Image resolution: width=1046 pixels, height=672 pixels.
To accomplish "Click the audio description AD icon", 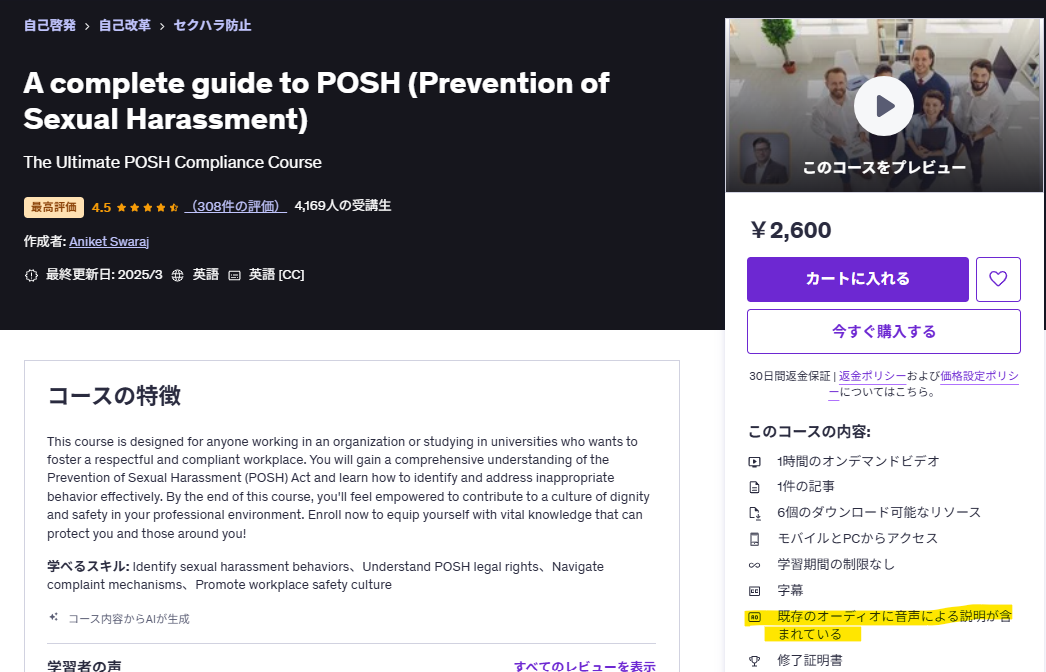I will pyautogui.click(x=754, y=617).
